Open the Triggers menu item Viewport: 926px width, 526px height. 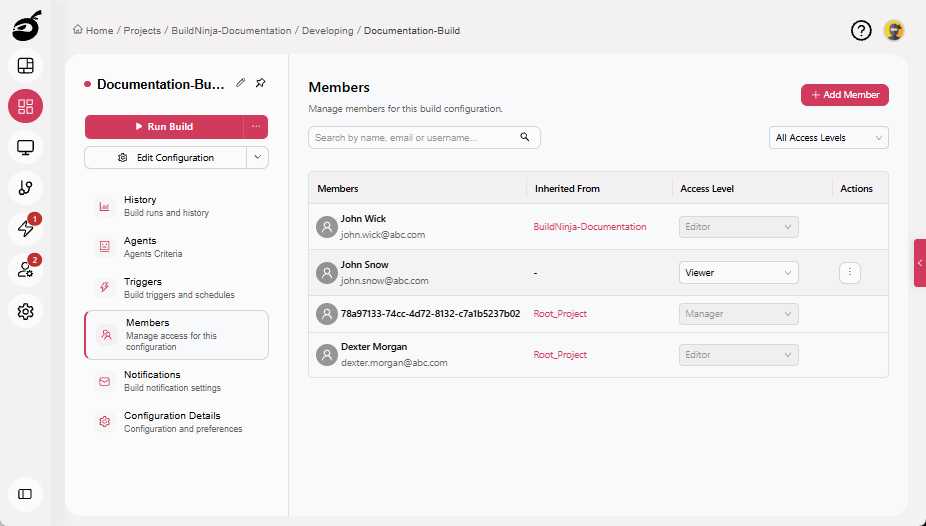click(176, 287)
